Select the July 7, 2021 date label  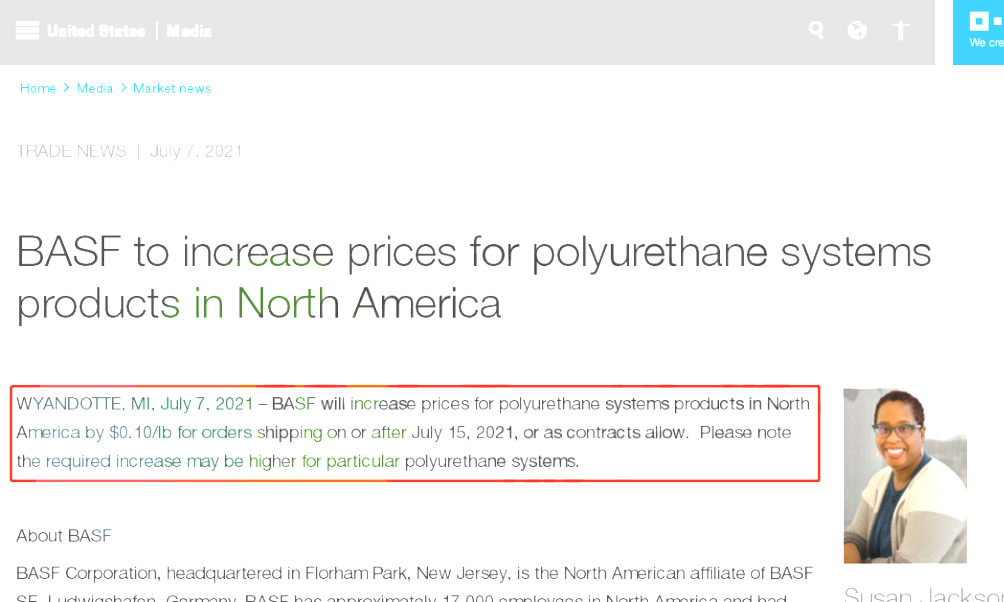point(196,151)
